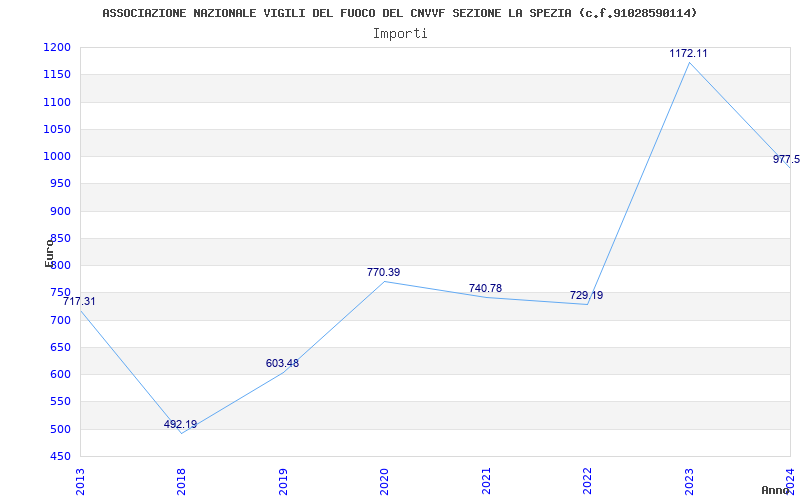Click y-axis tick 1150

point(57,75)
